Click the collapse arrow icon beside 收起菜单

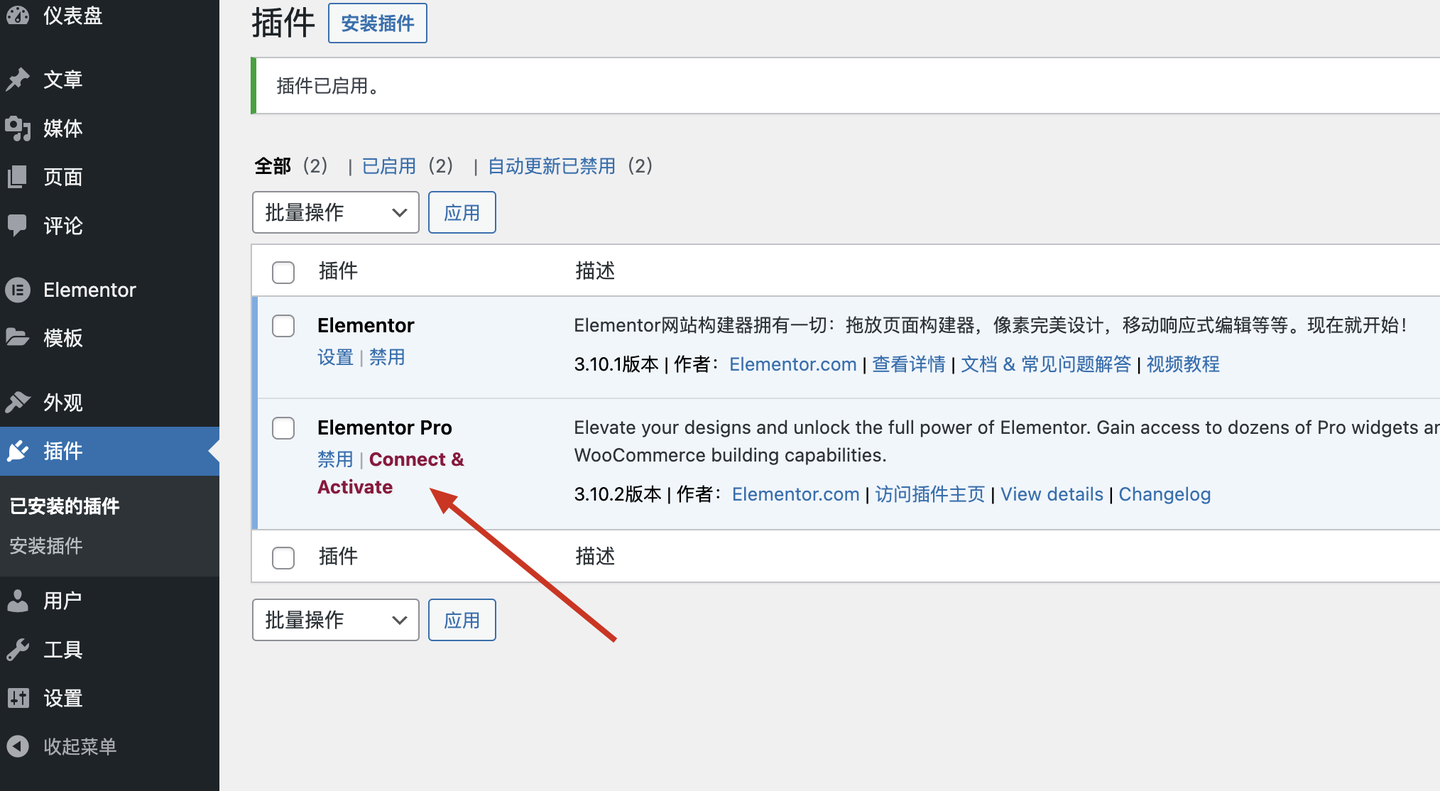[18, 747]
